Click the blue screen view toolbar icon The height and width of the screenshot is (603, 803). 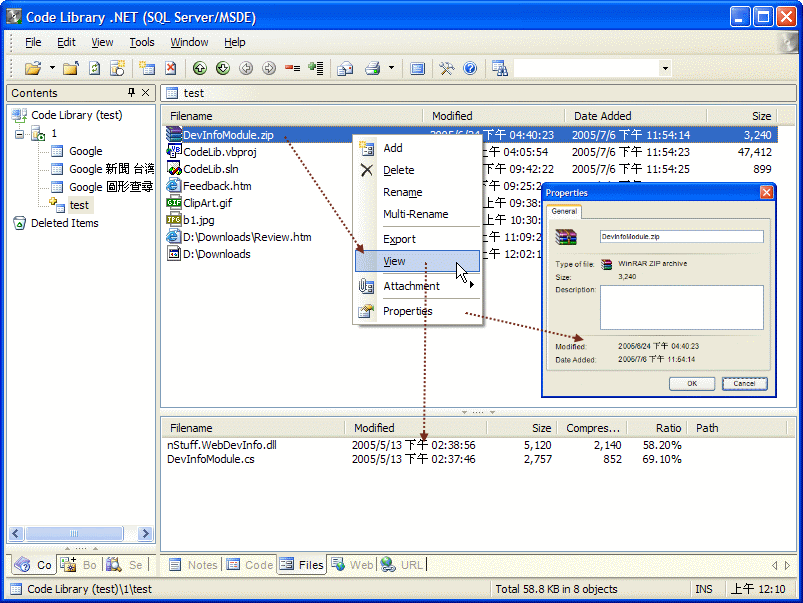click(x=418, y=68)
